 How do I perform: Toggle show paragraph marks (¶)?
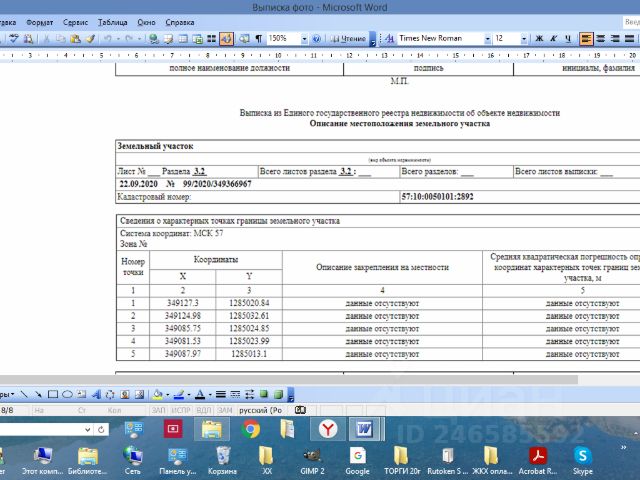[258, 39]
